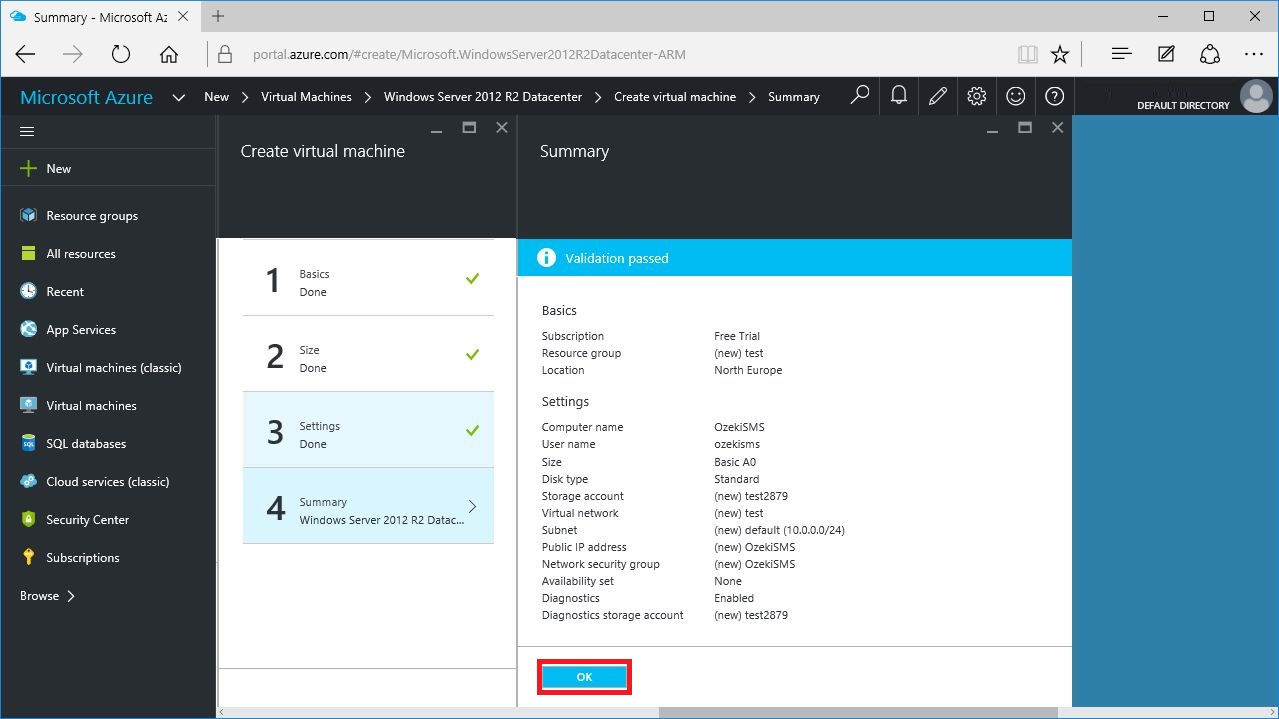
Task: Open reading view book icon
Action: point(1026,54)
